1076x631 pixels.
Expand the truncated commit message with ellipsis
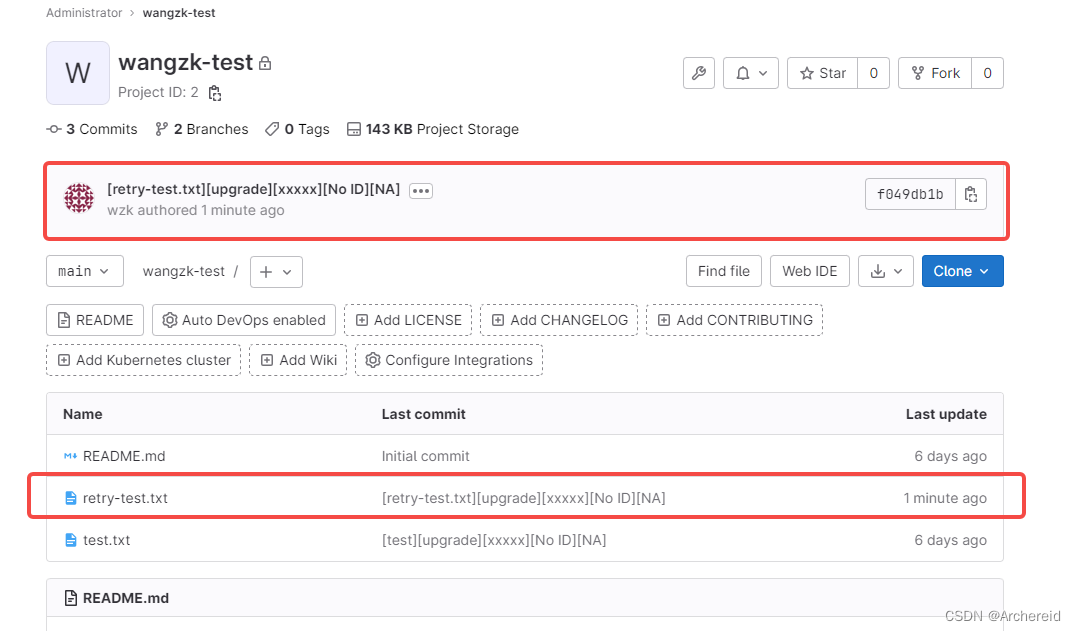coord(420,190)
